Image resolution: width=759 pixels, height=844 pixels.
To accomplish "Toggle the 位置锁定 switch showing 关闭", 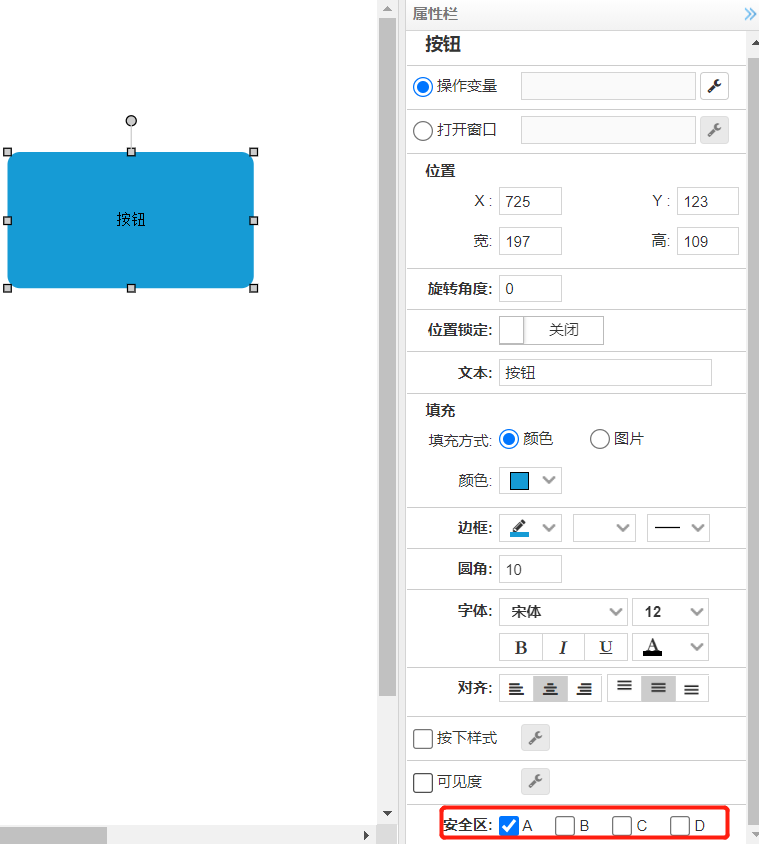I will pyautogui.click(x=551, y=330).
